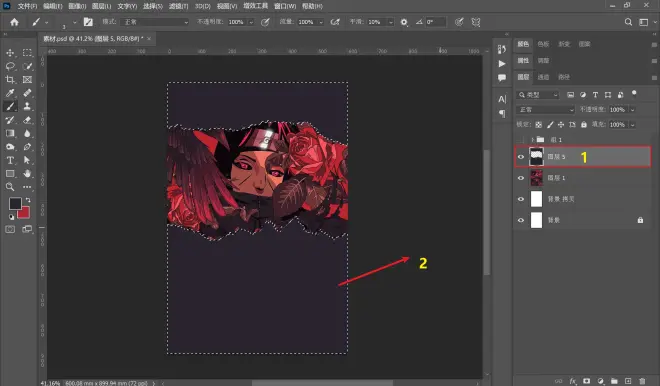Open layer filter 类型 dropdown
660x386 pixels.
538,95
